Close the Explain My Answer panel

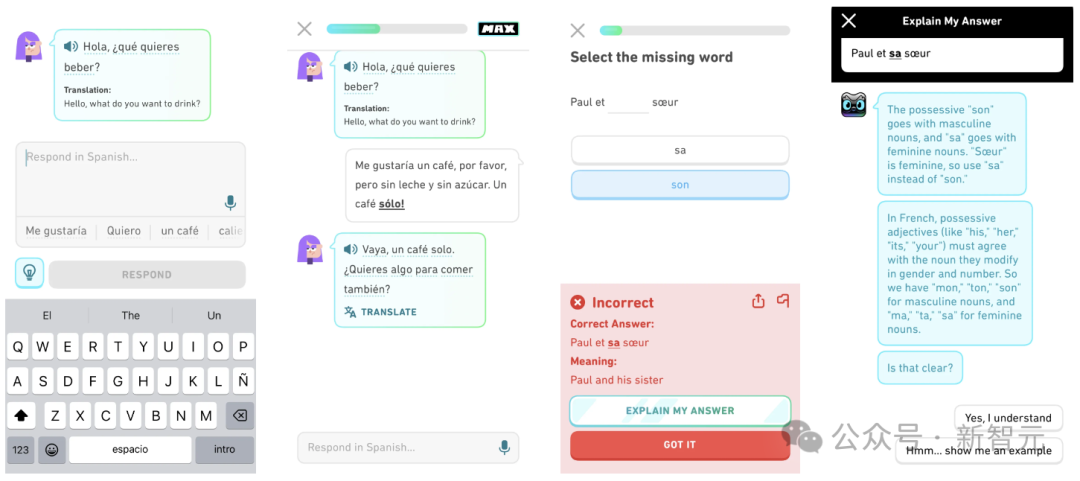[849, 21]
